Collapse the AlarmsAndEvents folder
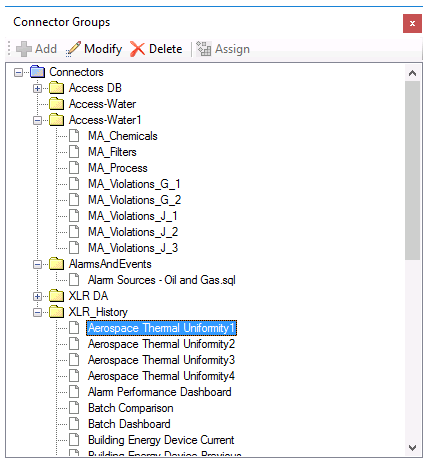The width and height of the screenshot is (429, 463). [x=38, y=264]
